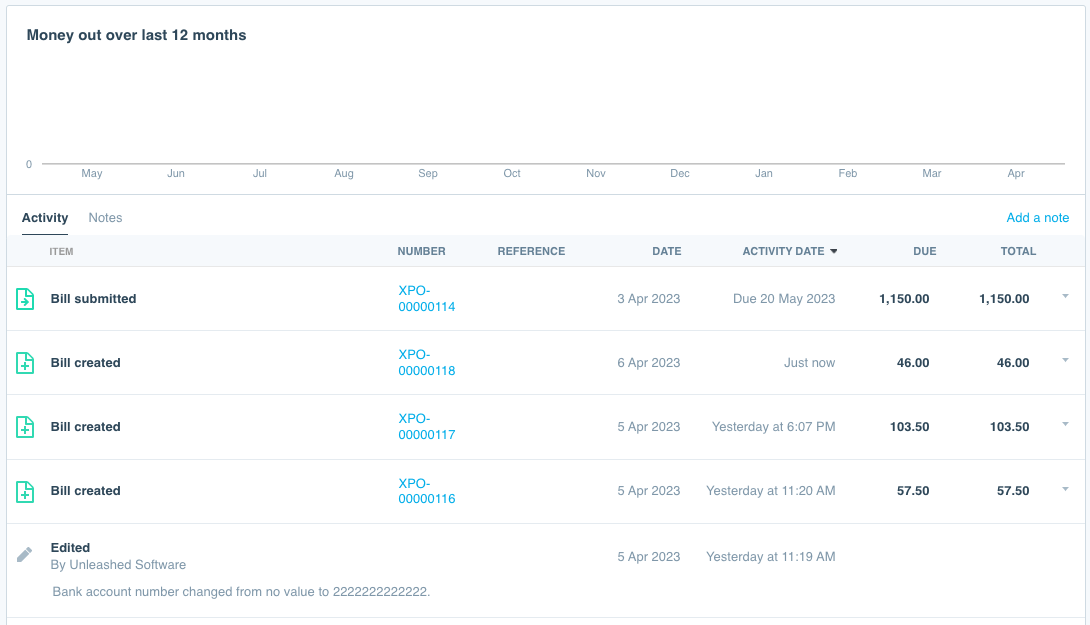Open the row menu arrow for 46.00 bill
1090x625 pixels.
pos(1065,360)
